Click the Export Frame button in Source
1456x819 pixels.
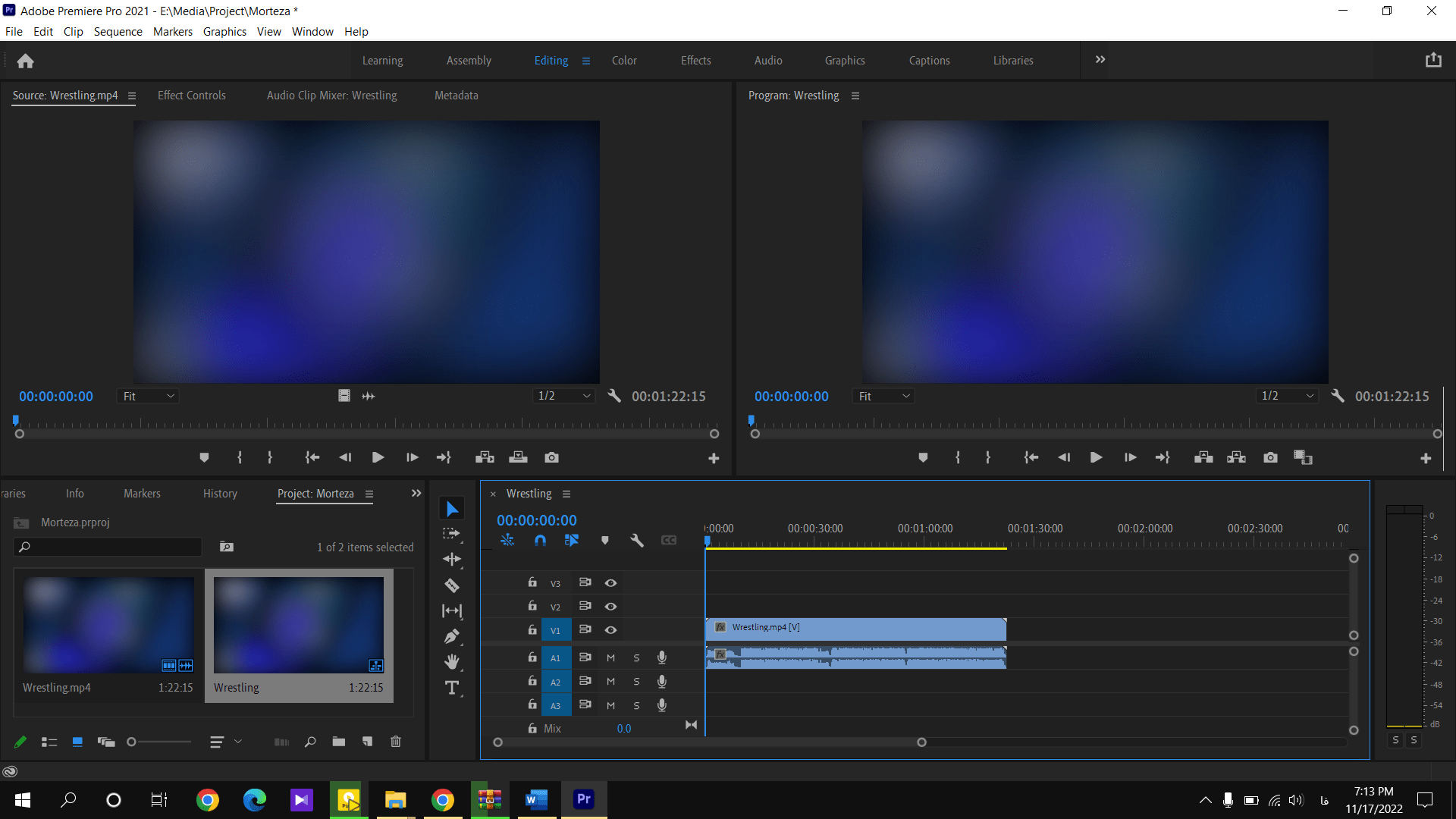pyautogui.click(x=551, y=458)
